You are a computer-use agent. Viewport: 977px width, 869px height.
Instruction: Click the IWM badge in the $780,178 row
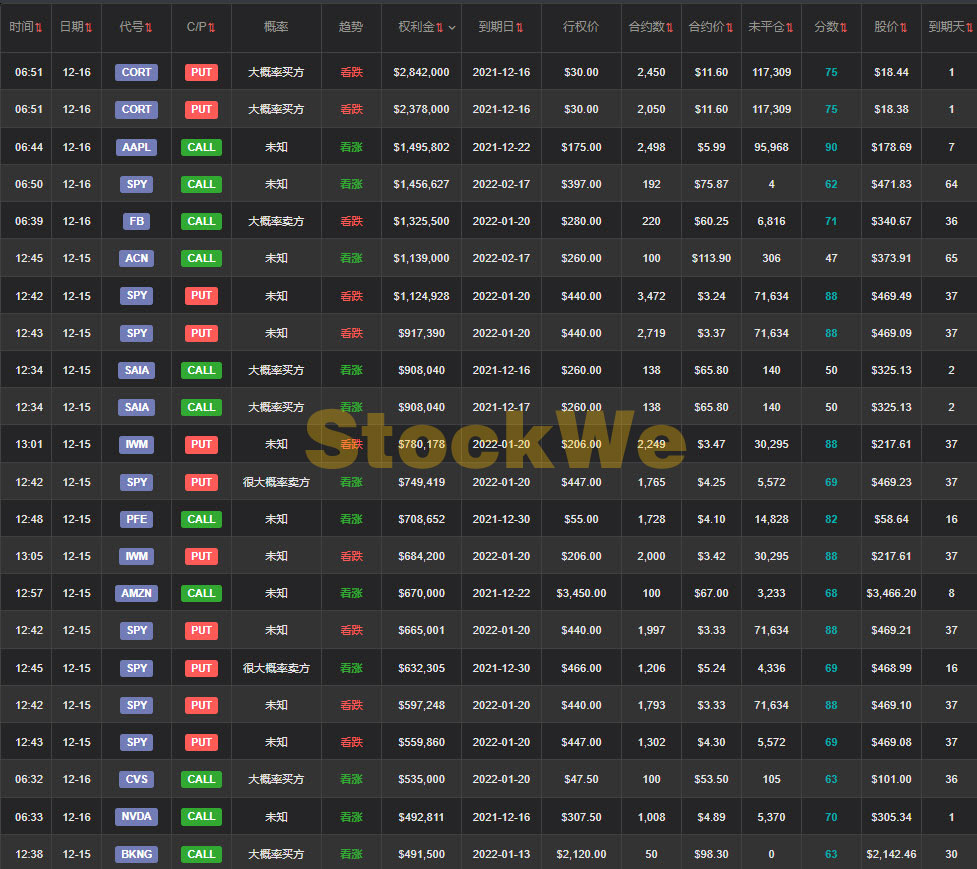point(136,444)
